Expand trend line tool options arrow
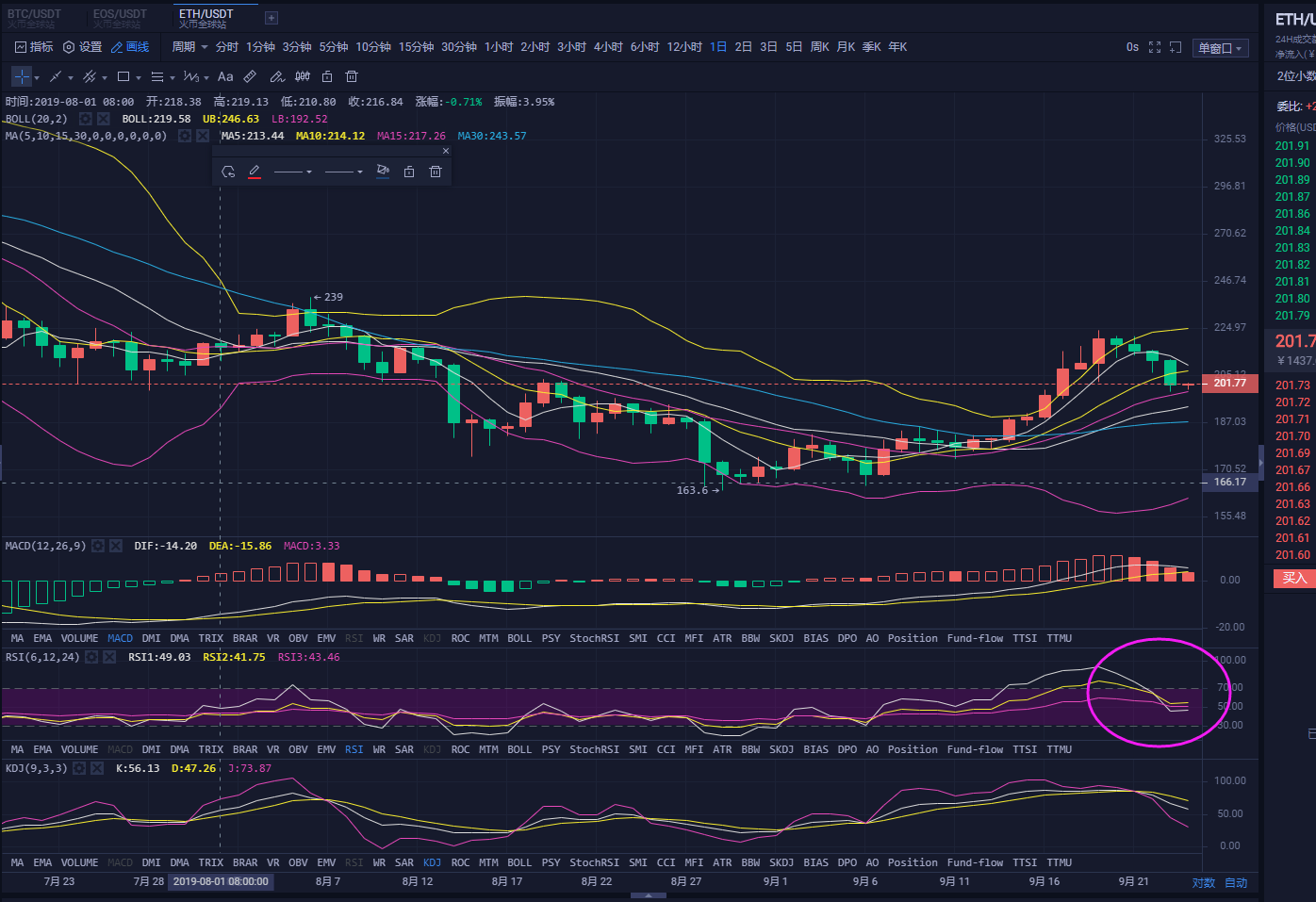Image resolution: width=1316 pixels, height=902 pixels. coord(71,77)
